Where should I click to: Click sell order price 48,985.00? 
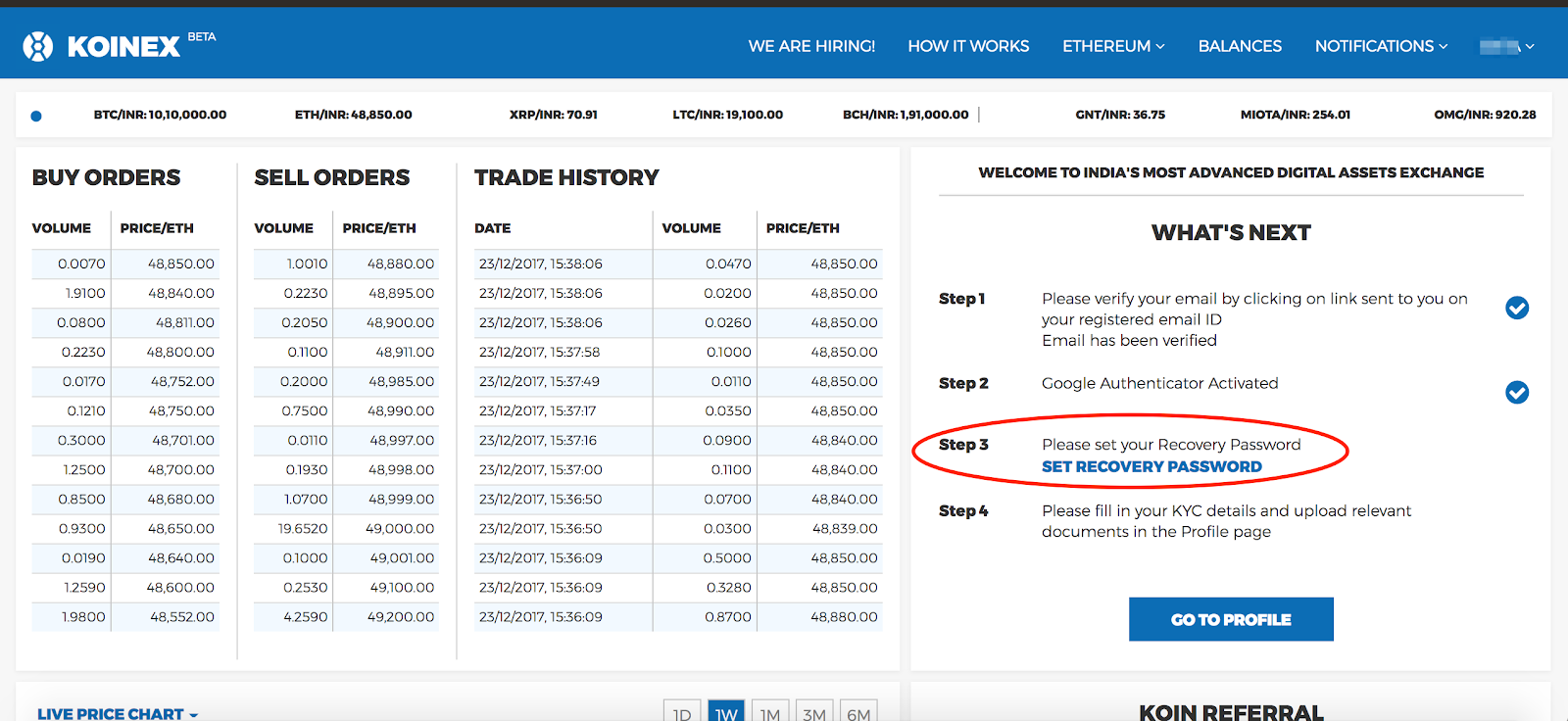(402, 381)
